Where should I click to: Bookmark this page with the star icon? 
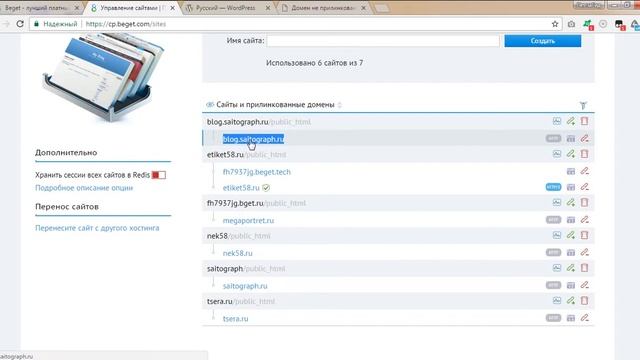coord(555,24)
